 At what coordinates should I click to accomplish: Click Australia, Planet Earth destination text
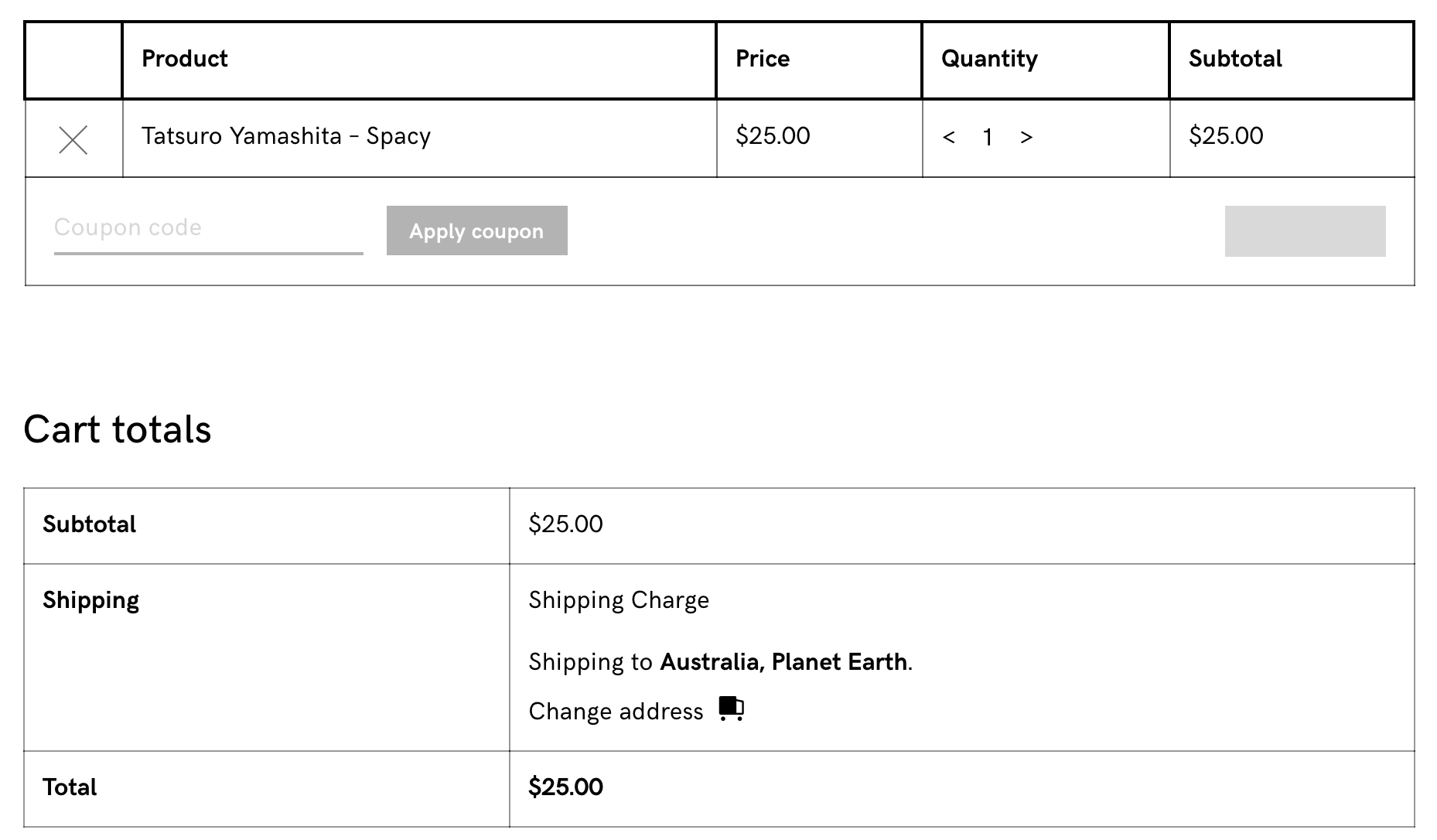[x=783, y=662]
